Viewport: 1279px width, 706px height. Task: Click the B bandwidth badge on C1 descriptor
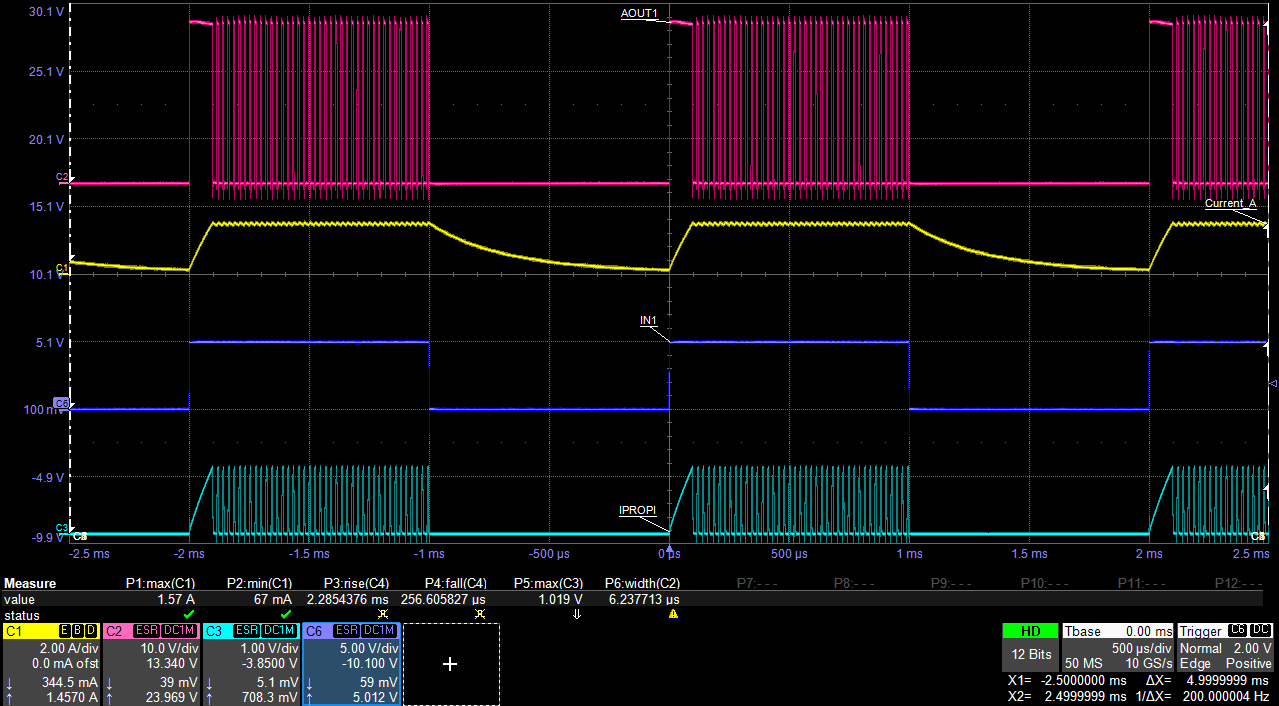(x=77, y=630)
